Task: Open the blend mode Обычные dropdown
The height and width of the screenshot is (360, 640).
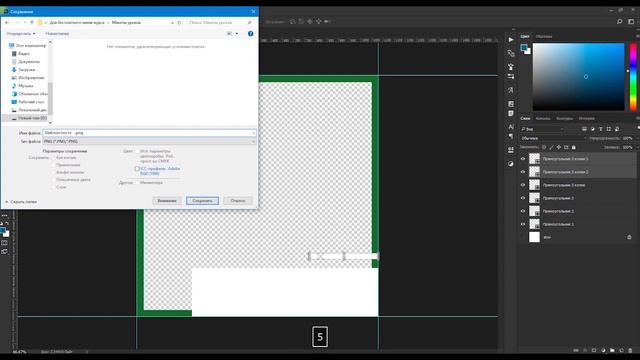Action: 553,138
